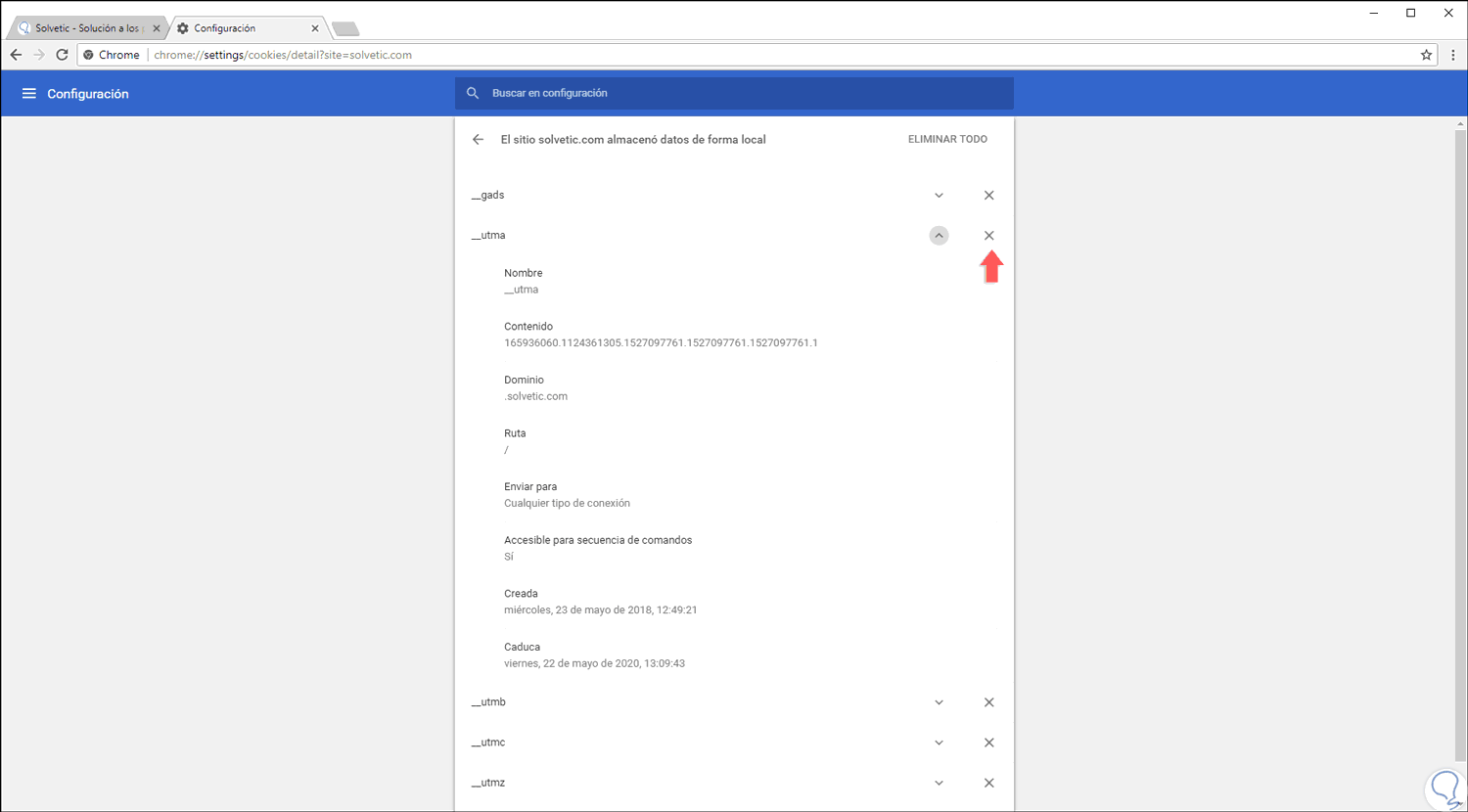Focus the Buscar en configuración search field
The height and width of the screenshot is (812, 1468).
[734, 93]
